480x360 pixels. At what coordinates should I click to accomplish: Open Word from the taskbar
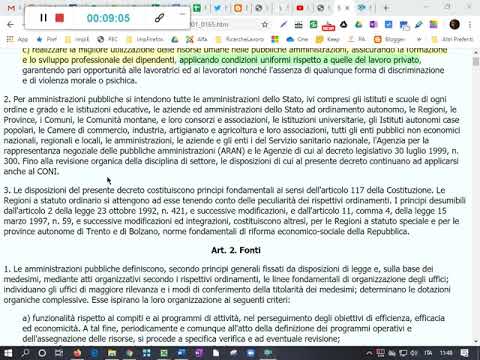tap(182, 353)
